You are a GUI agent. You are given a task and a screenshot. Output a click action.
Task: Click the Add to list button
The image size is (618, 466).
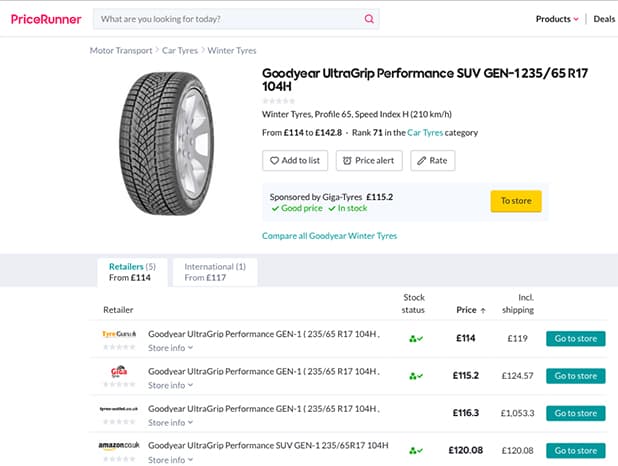(295, 160)
